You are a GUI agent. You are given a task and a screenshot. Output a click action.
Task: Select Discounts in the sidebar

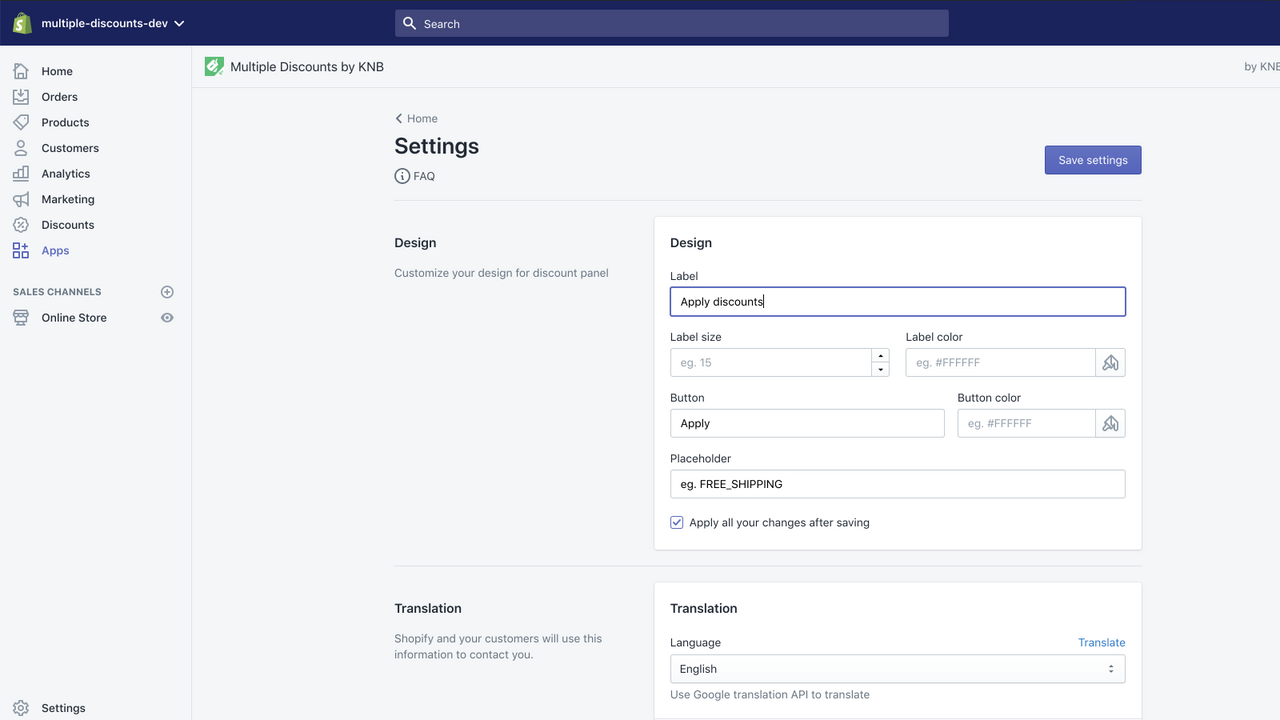click(x=22, y=224)
